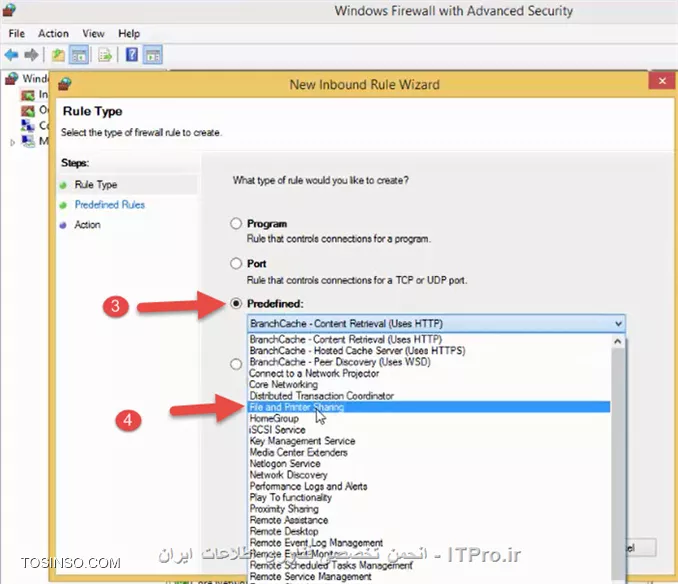Select the Monitoring tree icon

pyautogui.click(x=29, y=141)
